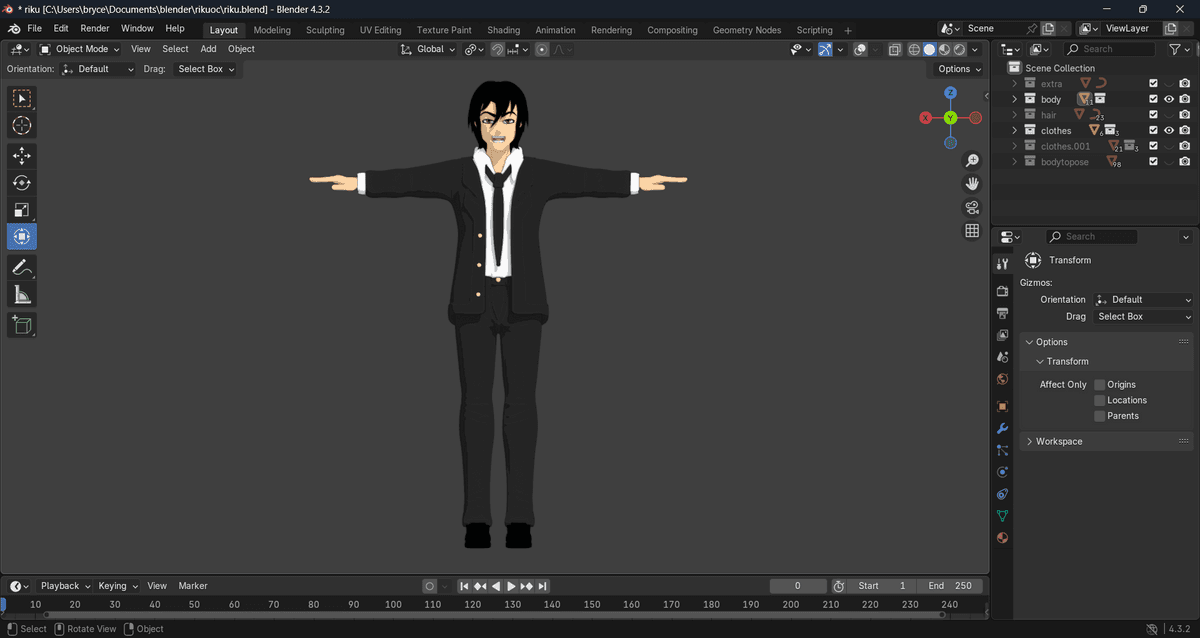Select the Cursor tool in toolbar
This screenshot has height=638, width=1200.
click(22, 126)
